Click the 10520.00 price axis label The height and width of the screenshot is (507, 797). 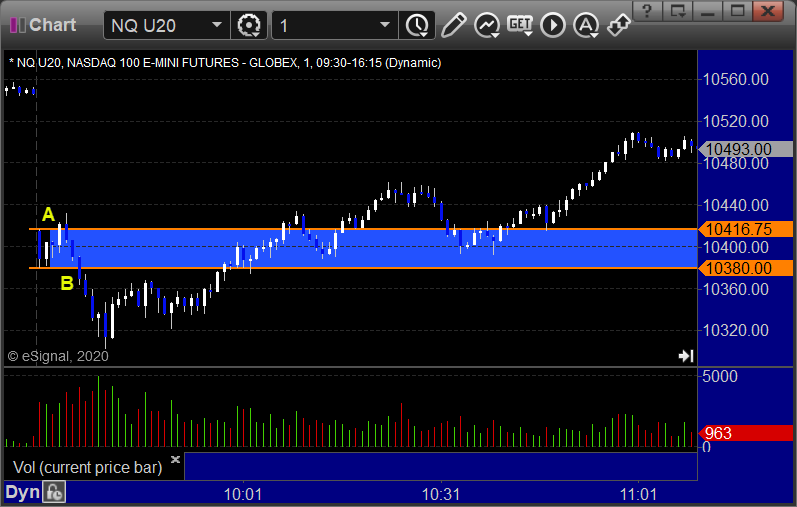coord(735,121)
